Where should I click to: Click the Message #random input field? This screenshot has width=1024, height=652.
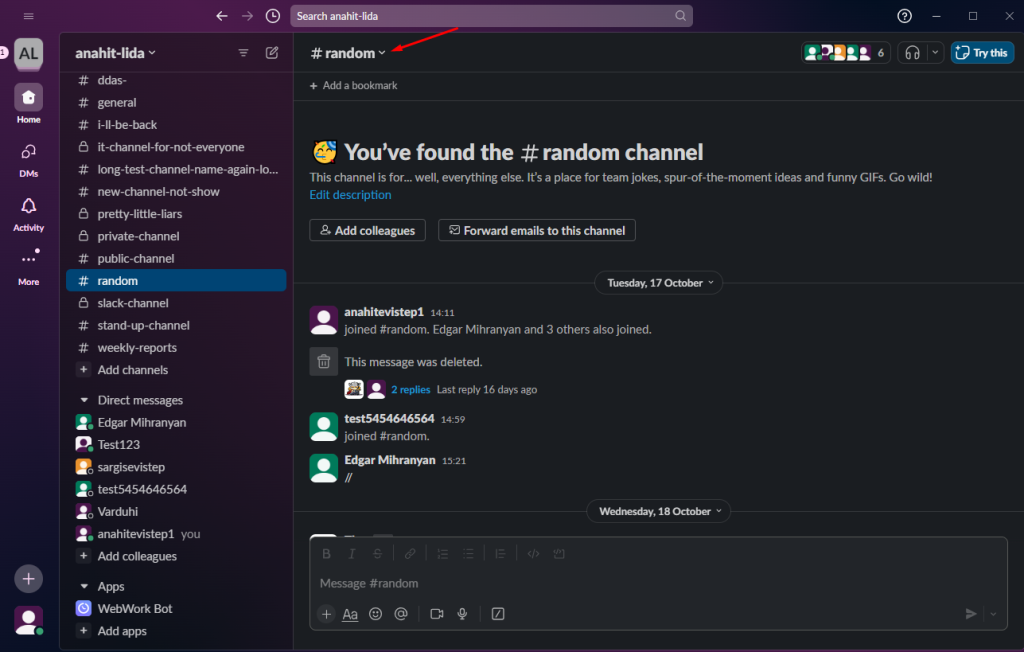(658, 583)
